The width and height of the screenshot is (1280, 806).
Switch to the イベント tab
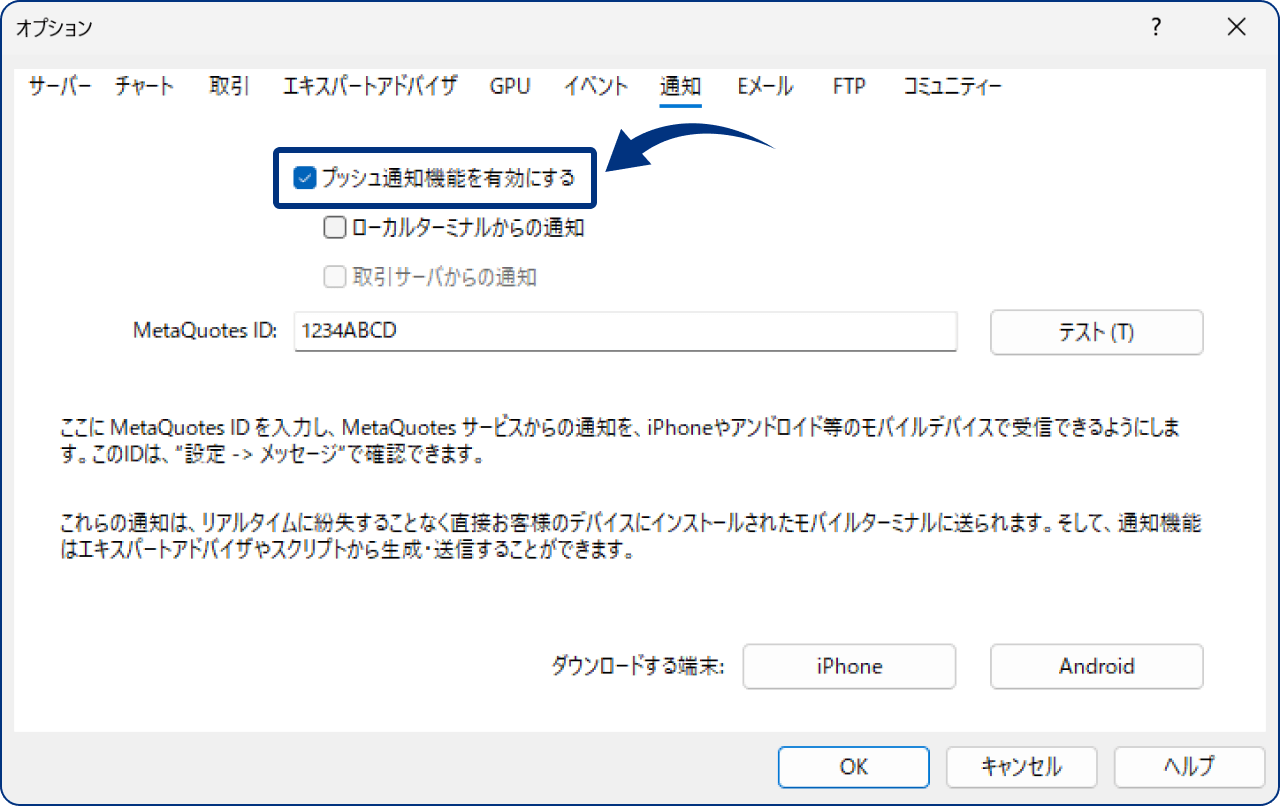[595, 87]
